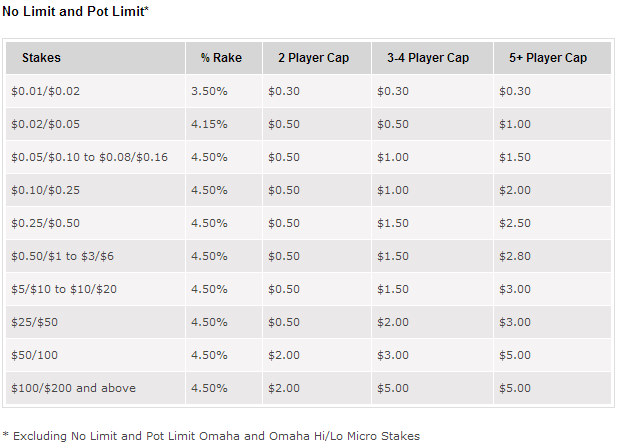Click the $2.80 cap value

coord(517,256)
